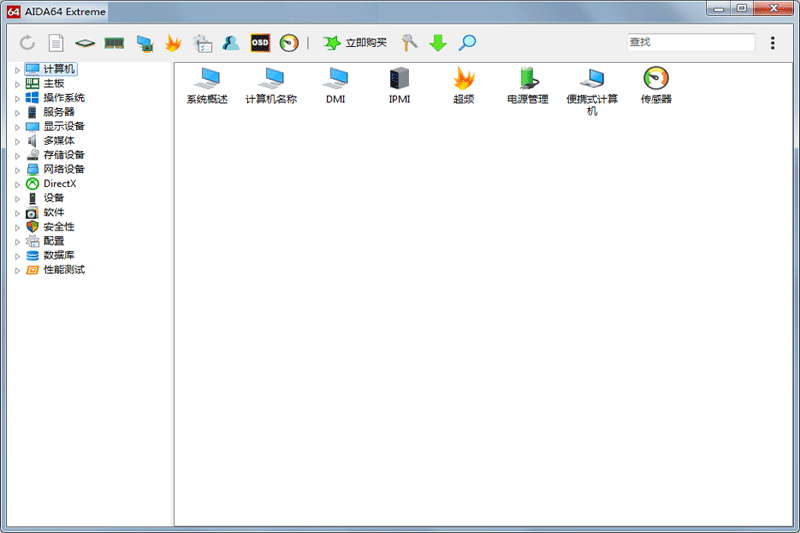
Task: Click the Refresh toolbar icon
Action: 27,43
